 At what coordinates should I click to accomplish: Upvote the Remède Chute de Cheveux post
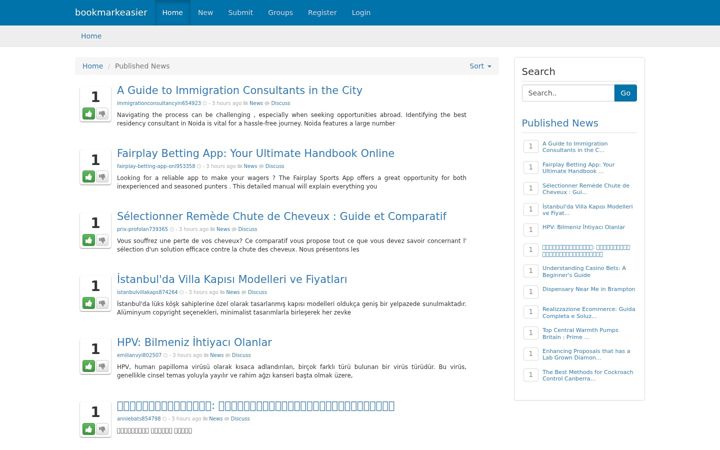pyautogui.click(x=89, y=240)
